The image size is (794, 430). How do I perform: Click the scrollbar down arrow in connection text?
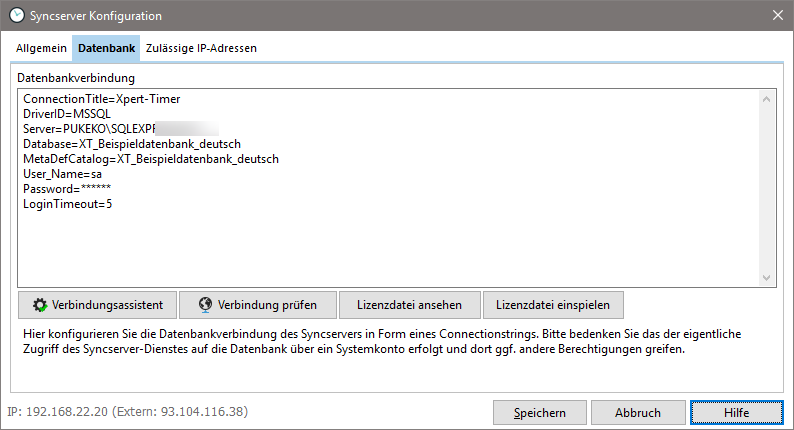[767, 277]
